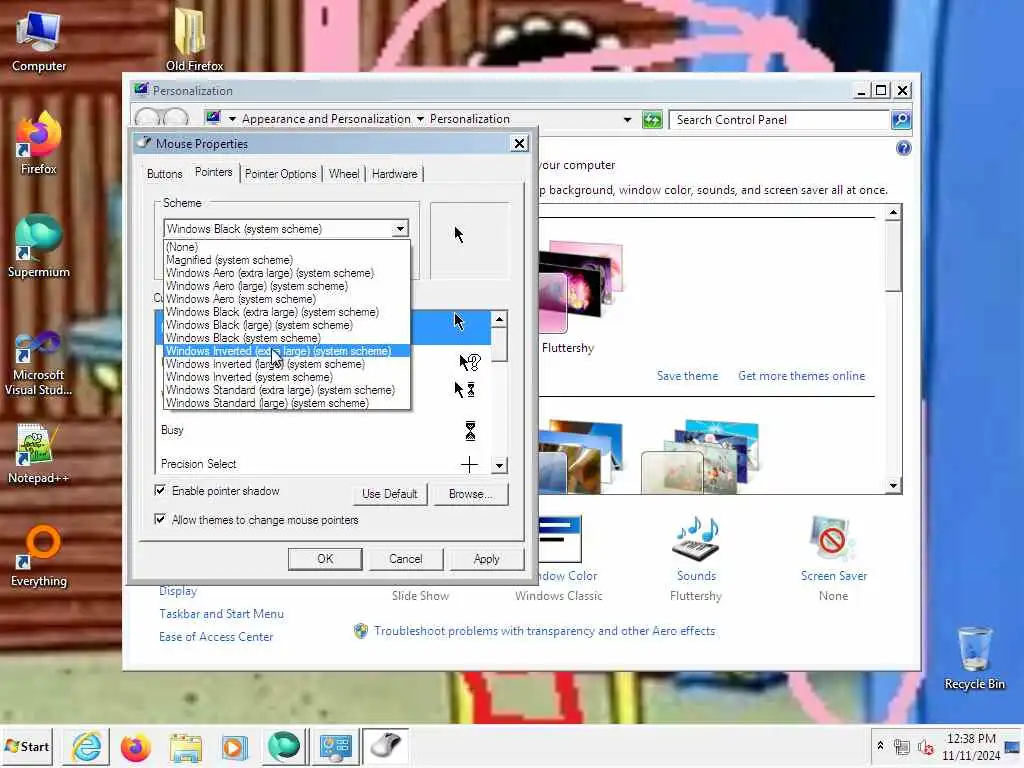
Task: Switch to the Pointer Options tab
Action: [x=280, y=174]
